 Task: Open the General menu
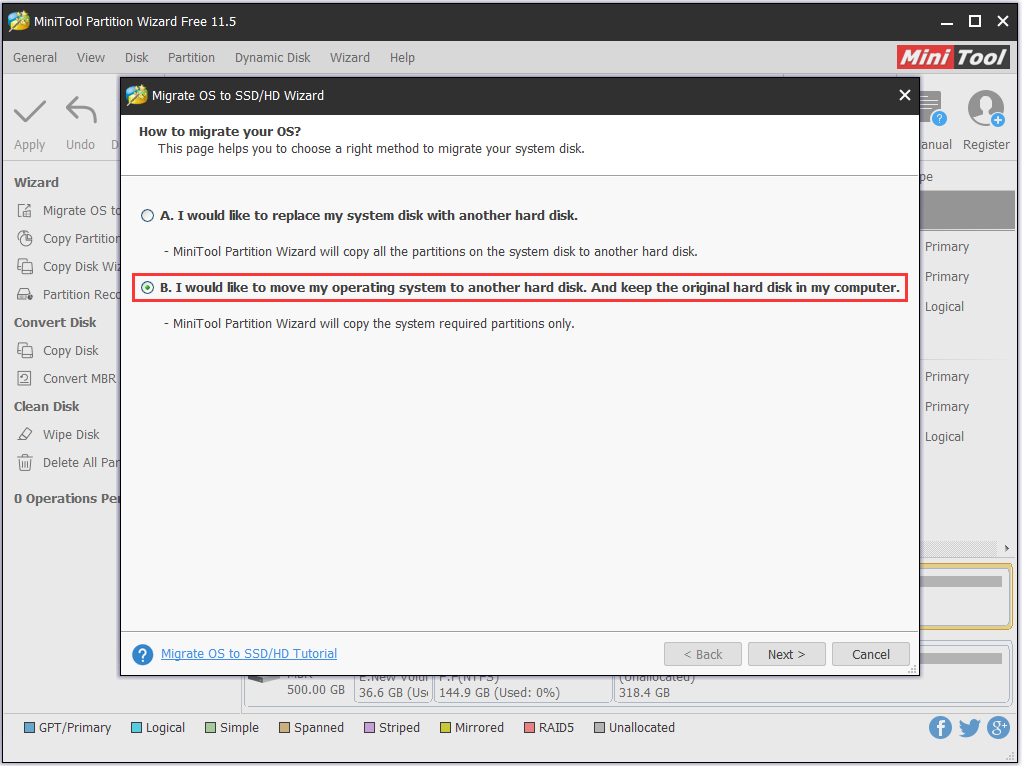[35, 57]
